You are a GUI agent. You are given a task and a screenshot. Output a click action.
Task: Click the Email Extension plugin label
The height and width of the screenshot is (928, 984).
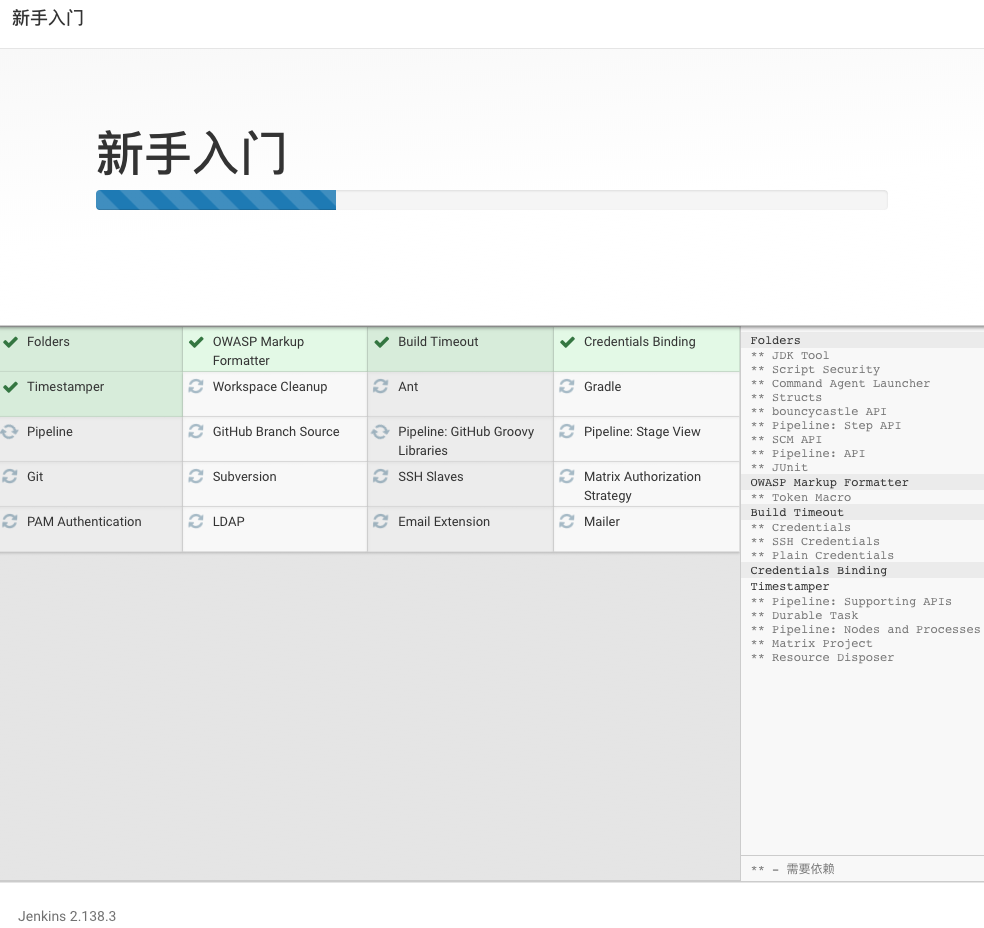pos(444,522)
